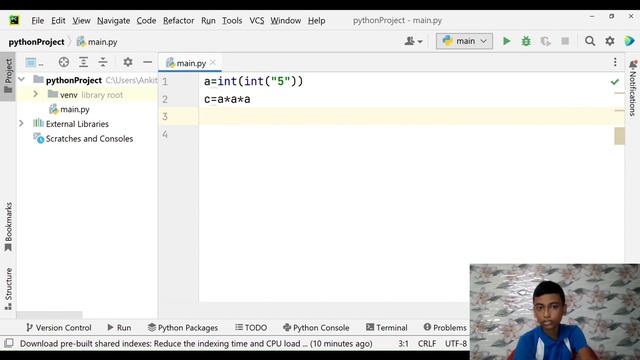This screenshot has width=640, height=360.
Task: Open the Python Console
Action: [316, 327]
